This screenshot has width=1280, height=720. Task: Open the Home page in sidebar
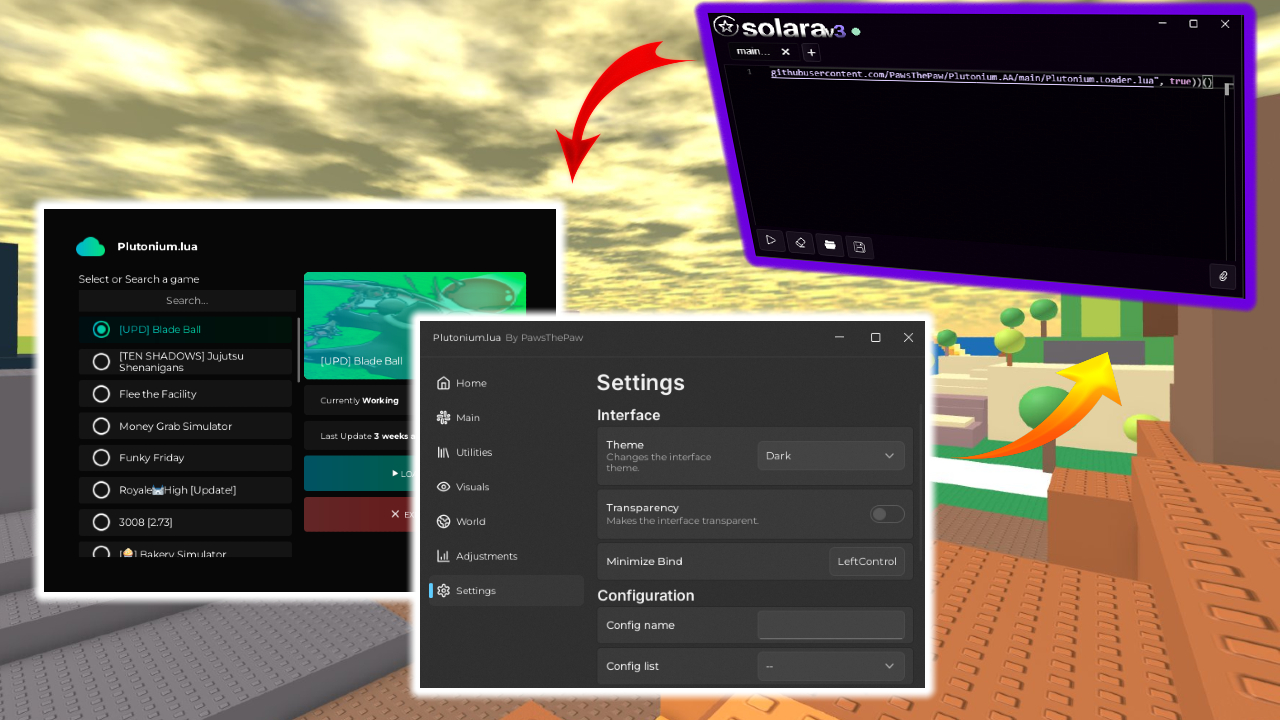[470, 383]
